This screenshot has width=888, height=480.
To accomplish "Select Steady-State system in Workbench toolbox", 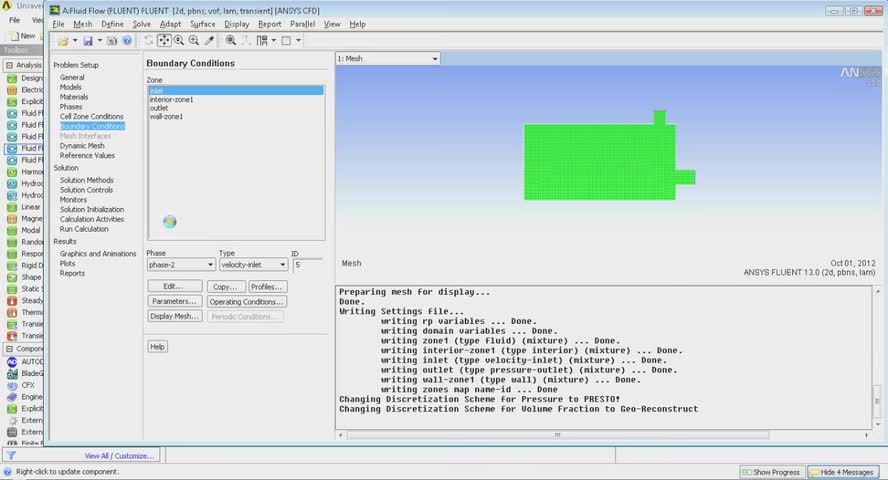I will (24, 301).
